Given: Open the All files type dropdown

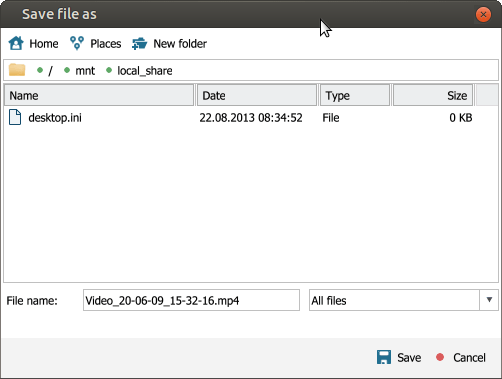Looking at the screenshot, I should click(404, 300).
